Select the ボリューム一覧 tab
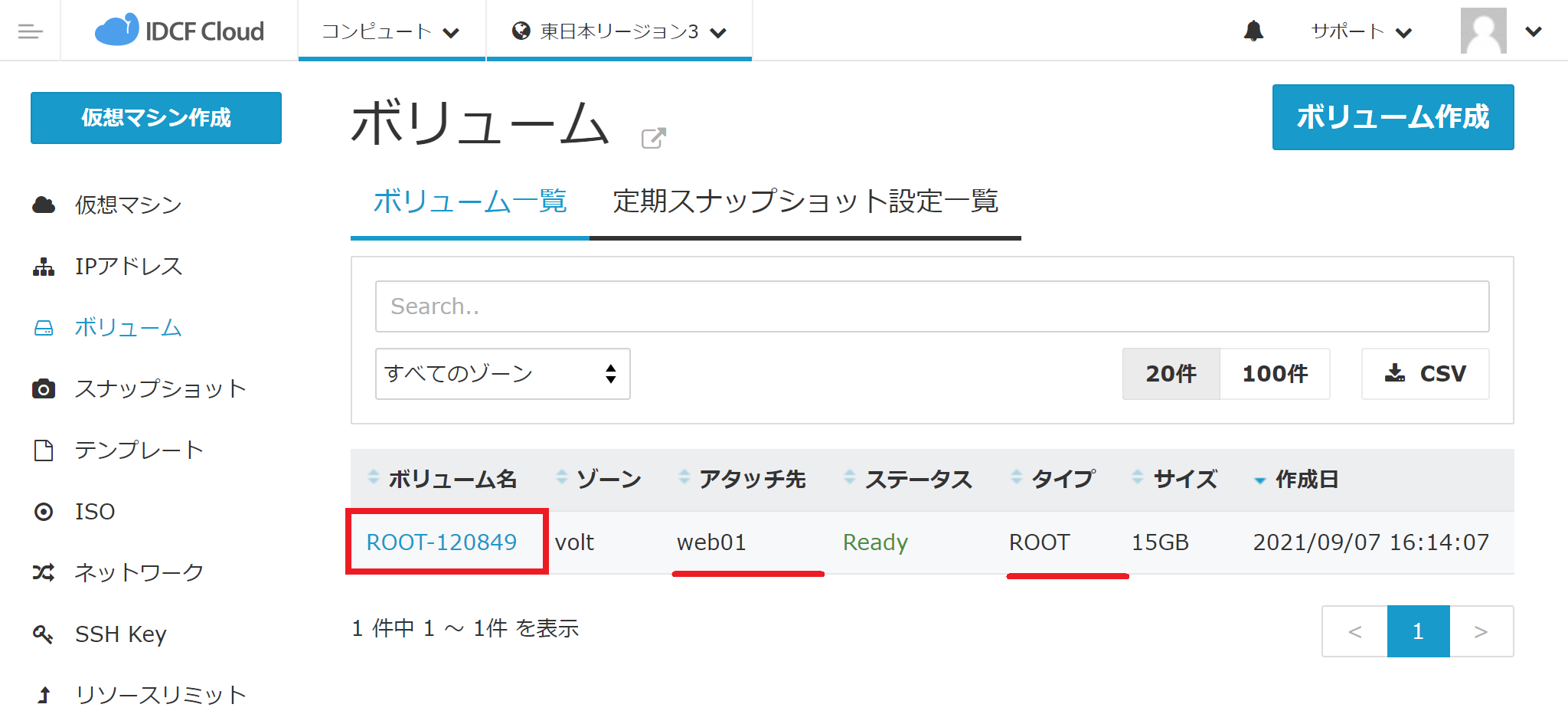This screenshot has height=724, width=1568. tap(469, 201)
